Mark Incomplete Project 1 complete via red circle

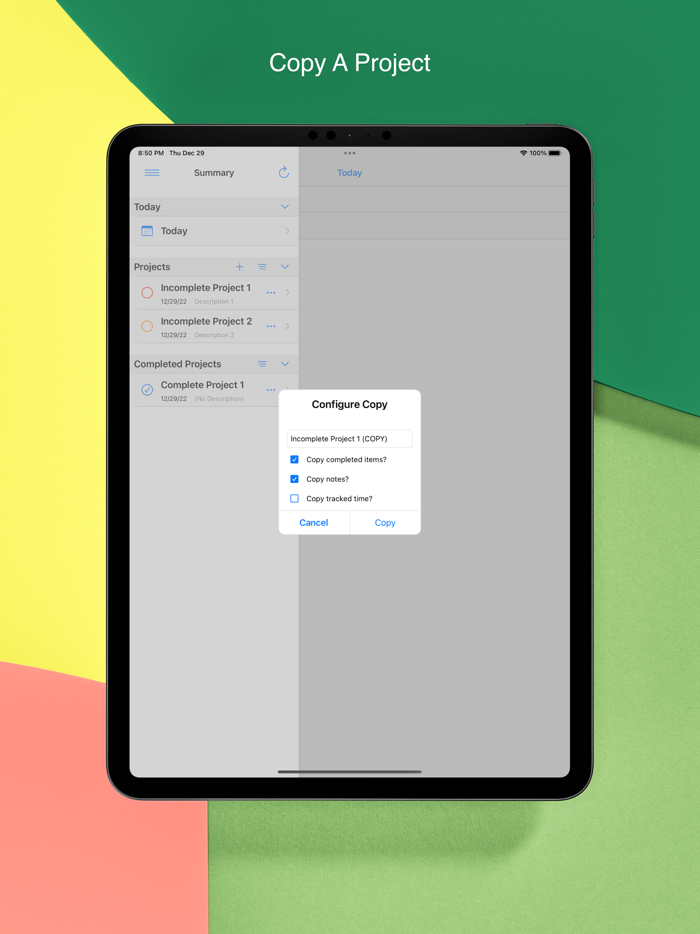click(x=147, y=293)
